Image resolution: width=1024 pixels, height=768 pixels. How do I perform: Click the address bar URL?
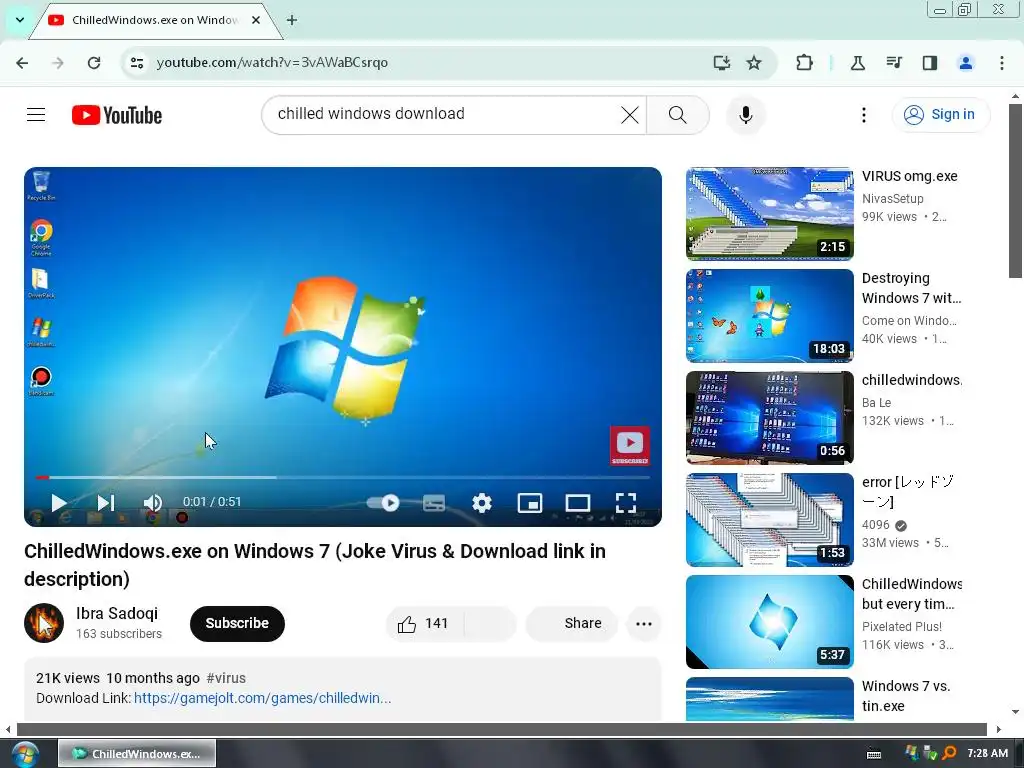tap(272, 63)
